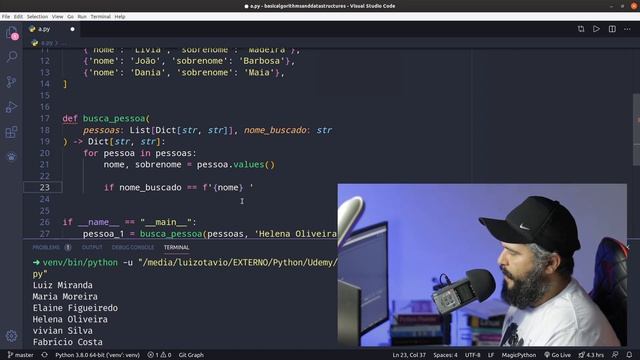This screenshot has height=360, width=640.
Task: Click the busca_pessoa function name on line 17
Action: click(x=114, y=118)
